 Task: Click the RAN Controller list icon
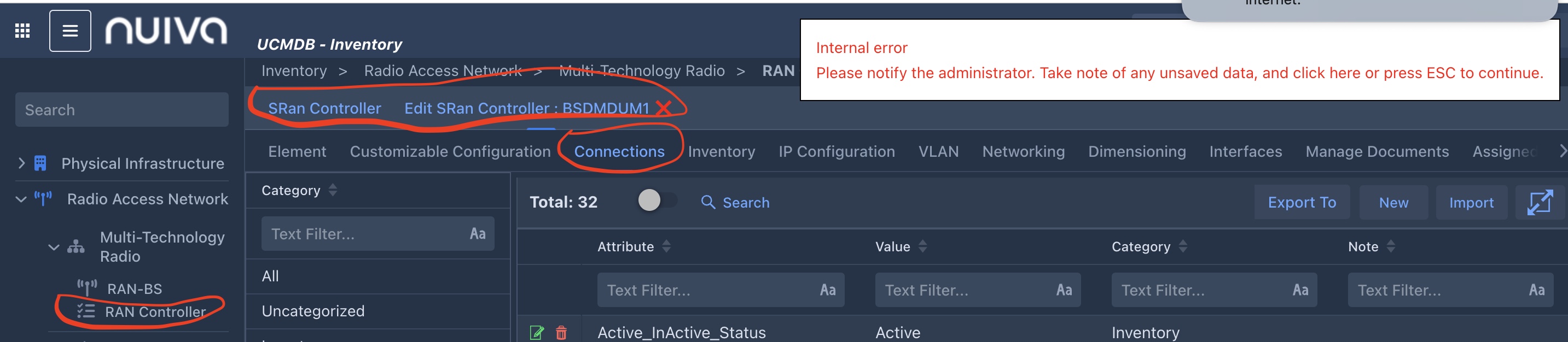pyautogui.click(x=86, y=311)
